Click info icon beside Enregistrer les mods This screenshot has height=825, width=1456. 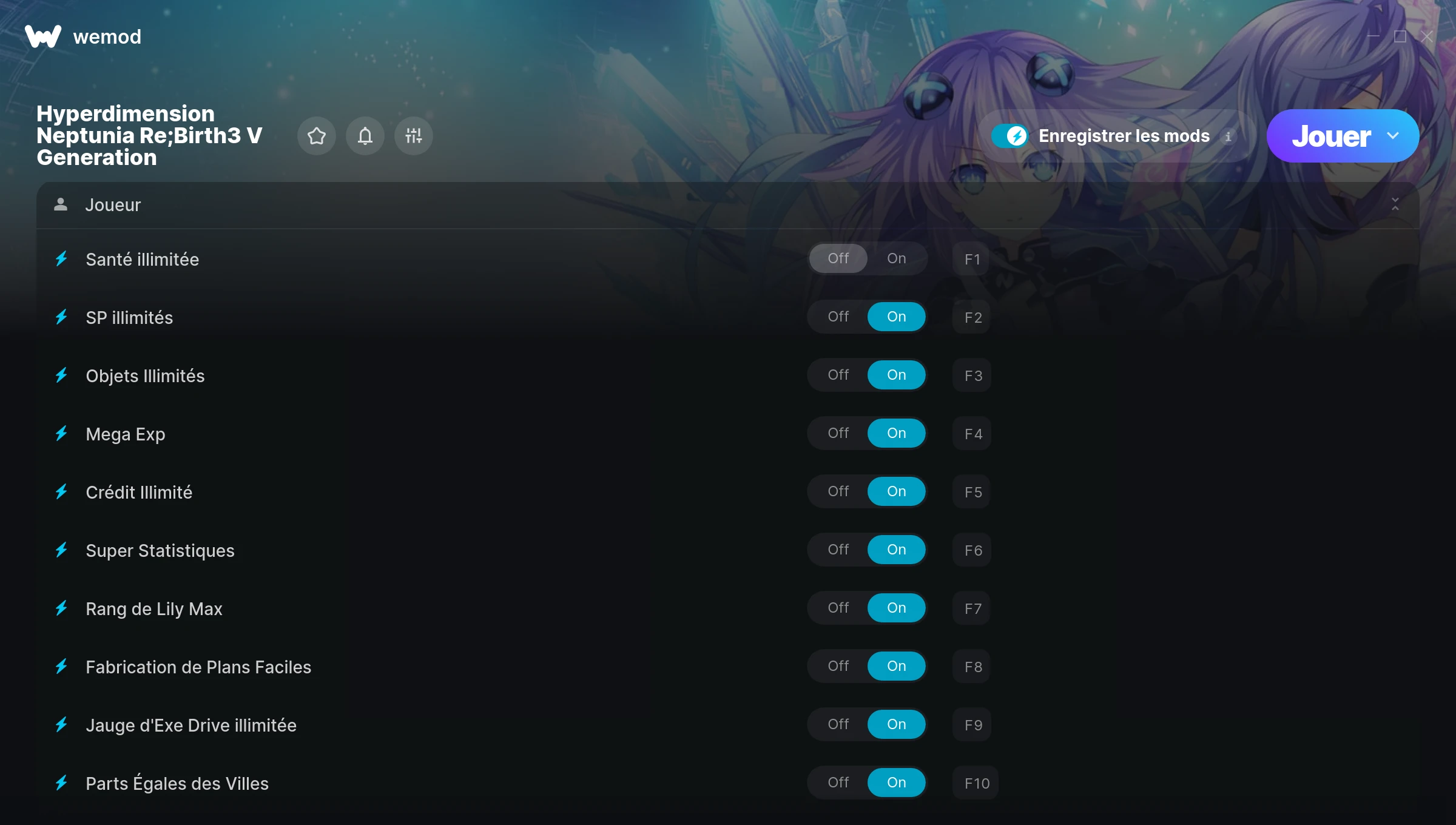1228,136
